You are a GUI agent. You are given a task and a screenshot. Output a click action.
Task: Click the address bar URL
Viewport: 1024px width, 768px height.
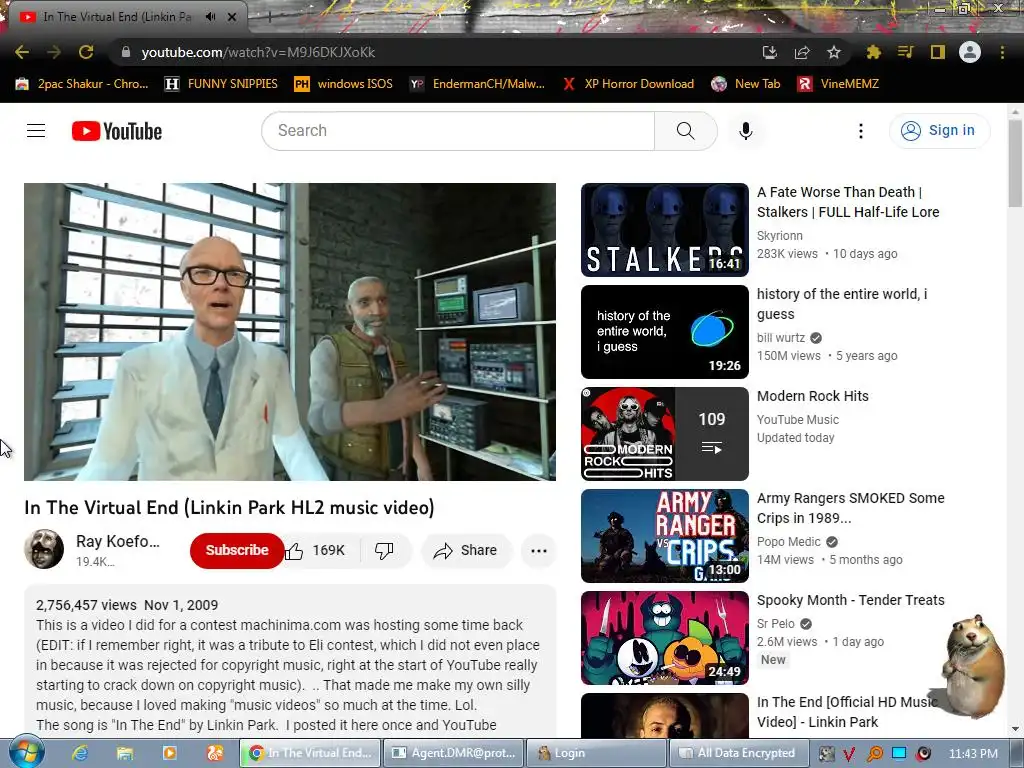tap(258, 52)
